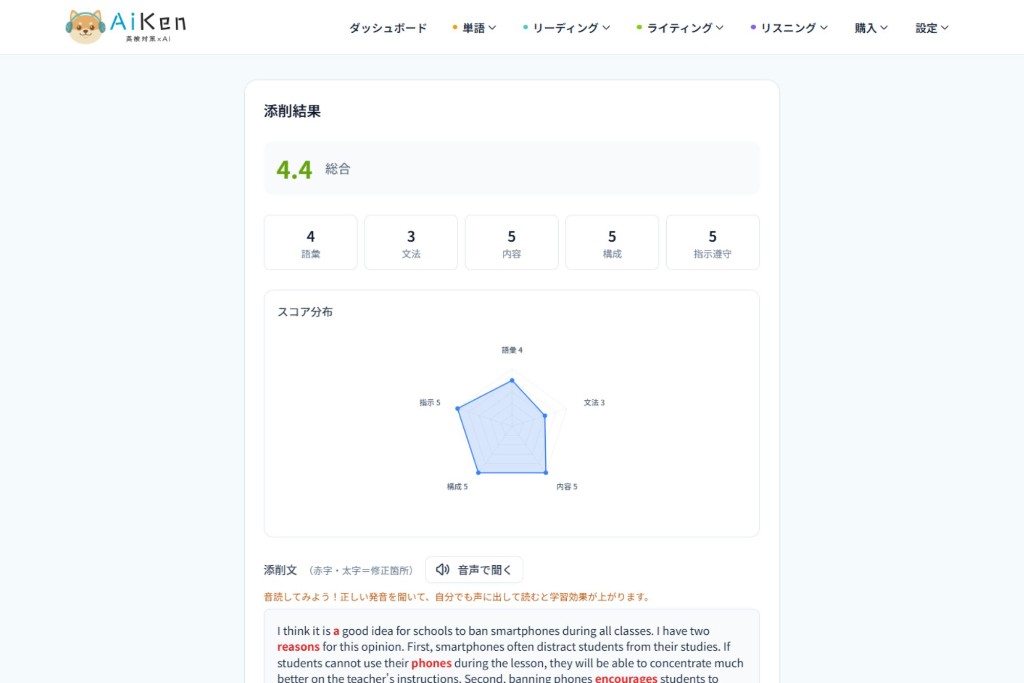This screenshot has height=683, width=1024.
Task: Expand the ライティング menu
Action: 680,28
